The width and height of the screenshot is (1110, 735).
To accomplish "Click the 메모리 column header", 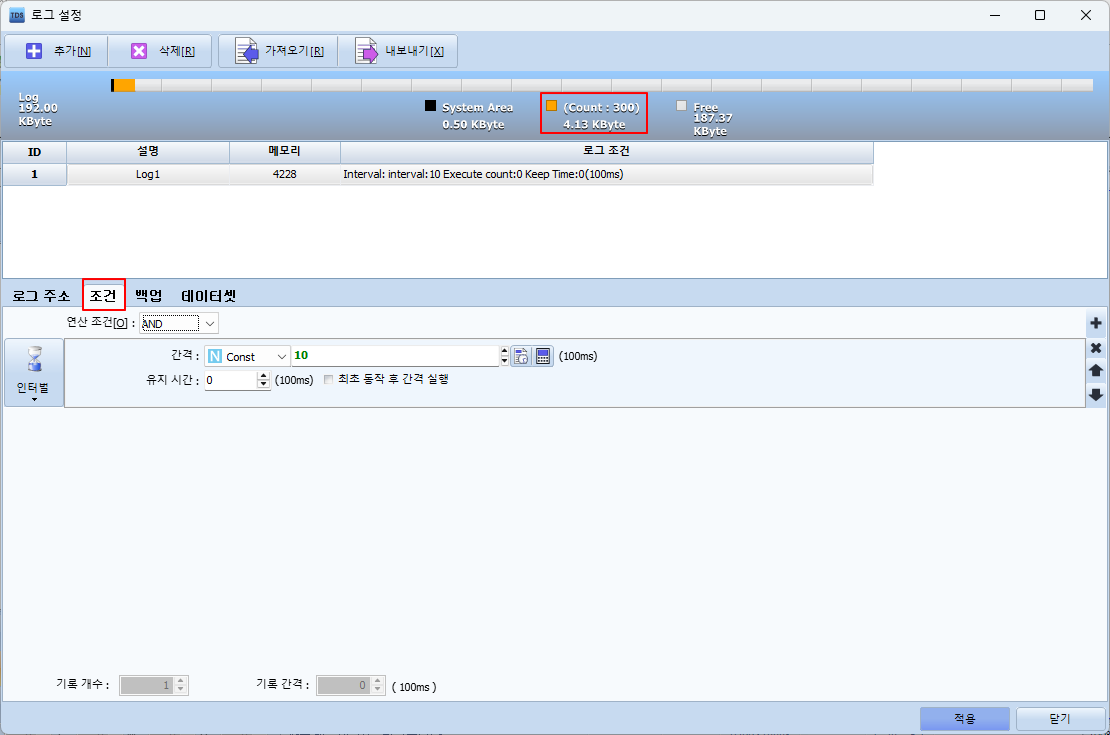I will (285, 152).
